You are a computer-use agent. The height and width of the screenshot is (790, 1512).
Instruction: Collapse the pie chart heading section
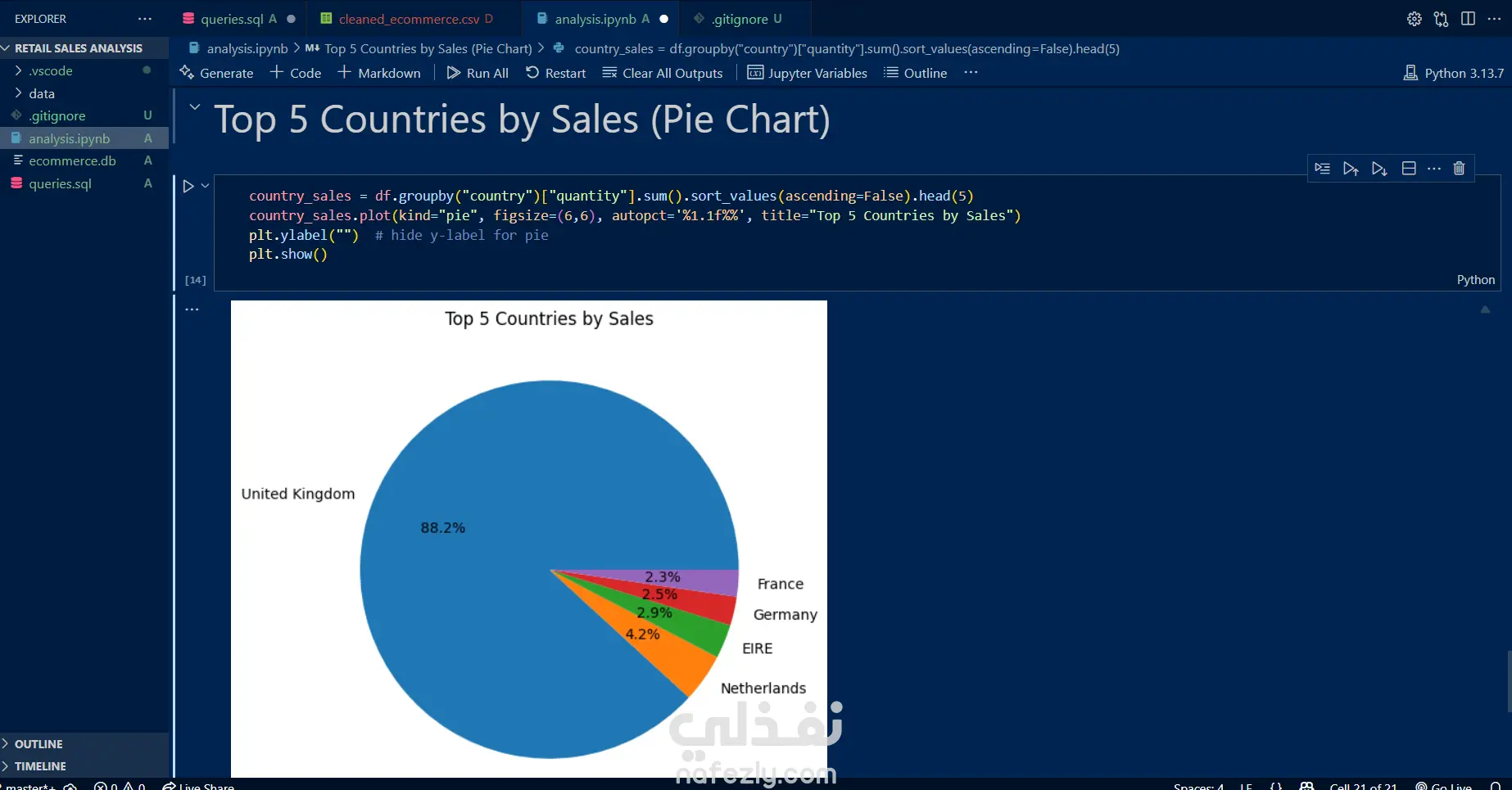click(x=195, y=106)
